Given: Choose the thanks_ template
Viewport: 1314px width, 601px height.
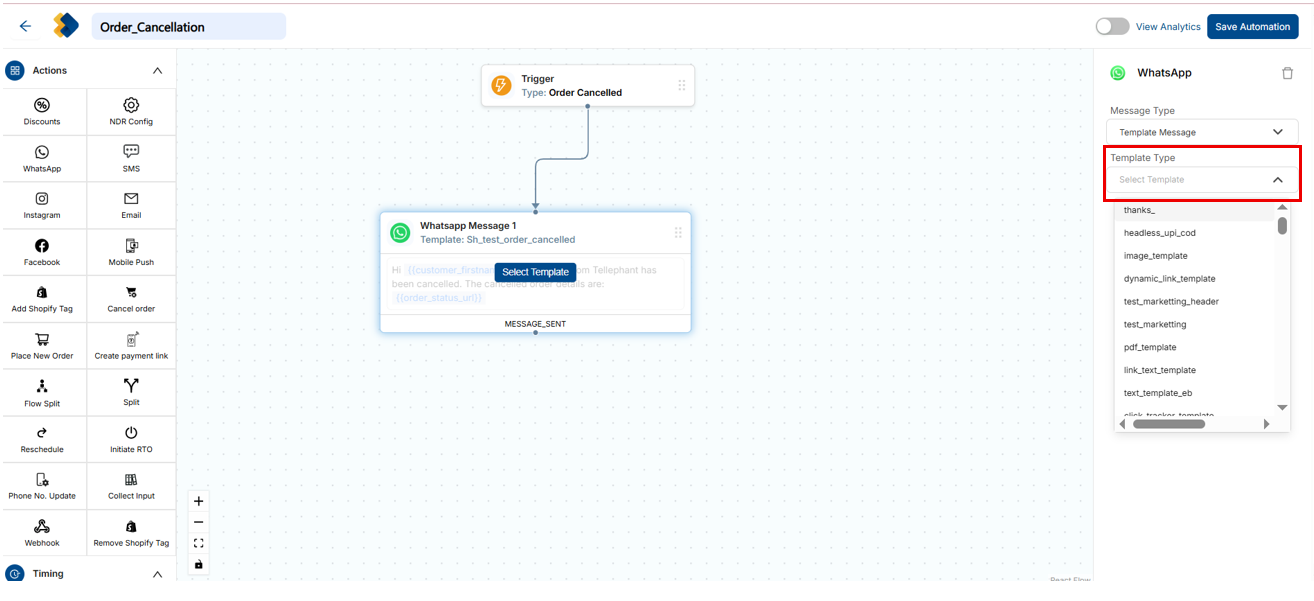Looking at the screenshot, I should pyautogui.click(x=1195, y=210).
